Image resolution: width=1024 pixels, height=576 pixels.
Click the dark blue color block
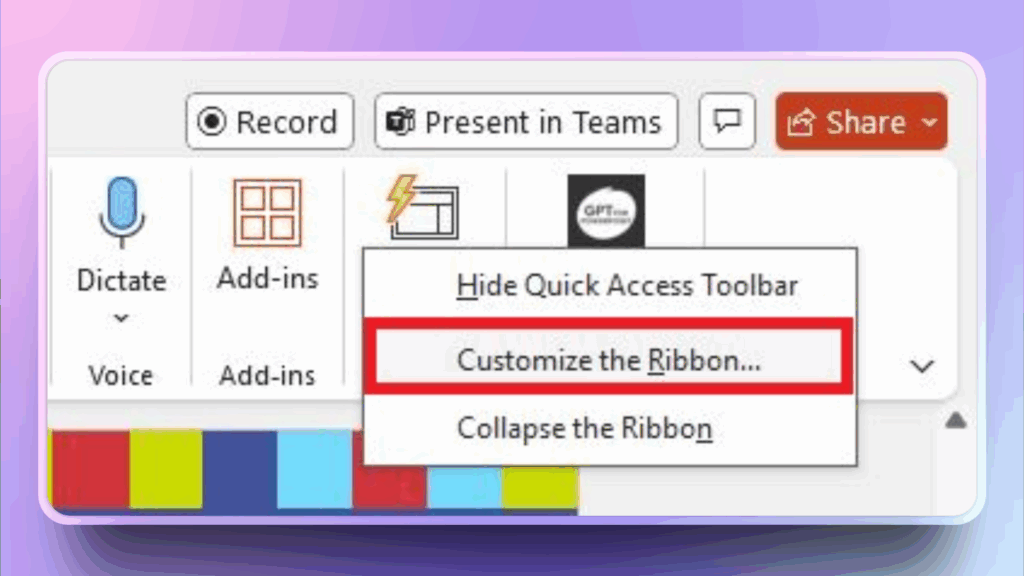239,469
